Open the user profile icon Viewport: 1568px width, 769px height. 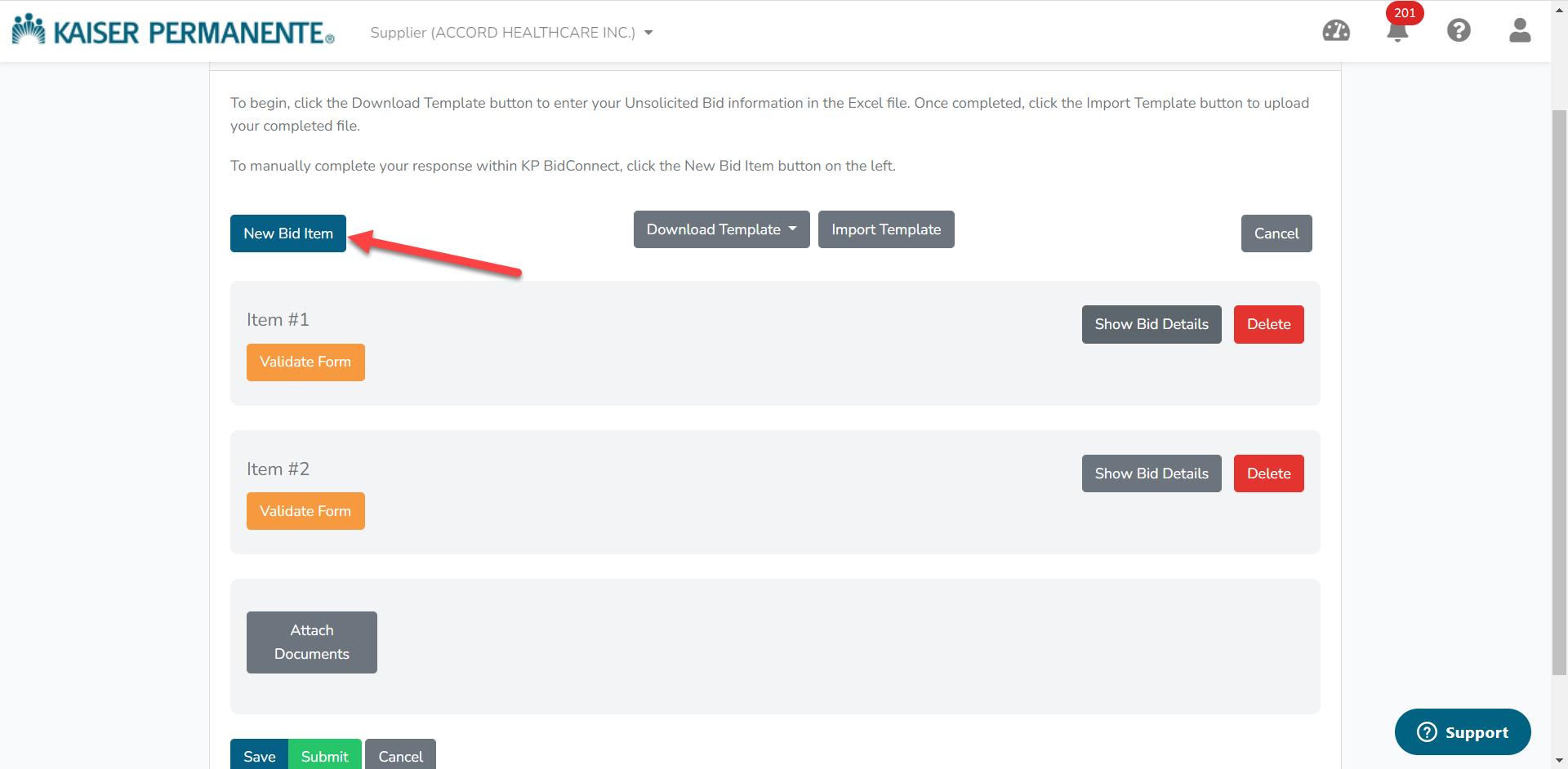[x=1519, y=31]
